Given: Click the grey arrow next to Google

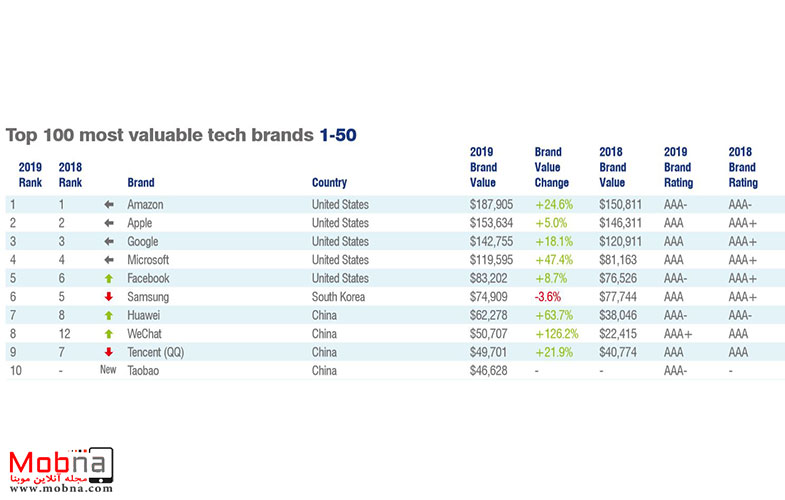Looking at the screenshot, I should pos(108,241).
